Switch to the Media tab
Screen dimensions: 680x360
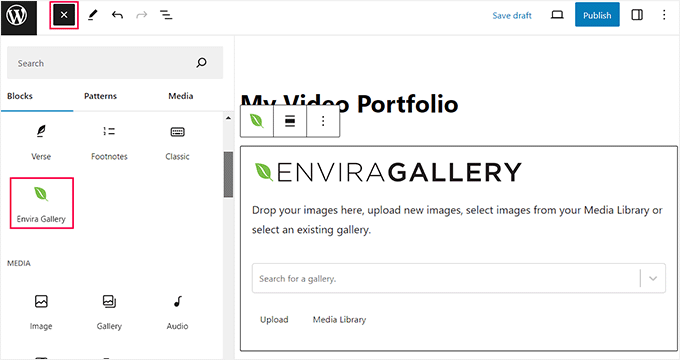[x=180, y=96]
